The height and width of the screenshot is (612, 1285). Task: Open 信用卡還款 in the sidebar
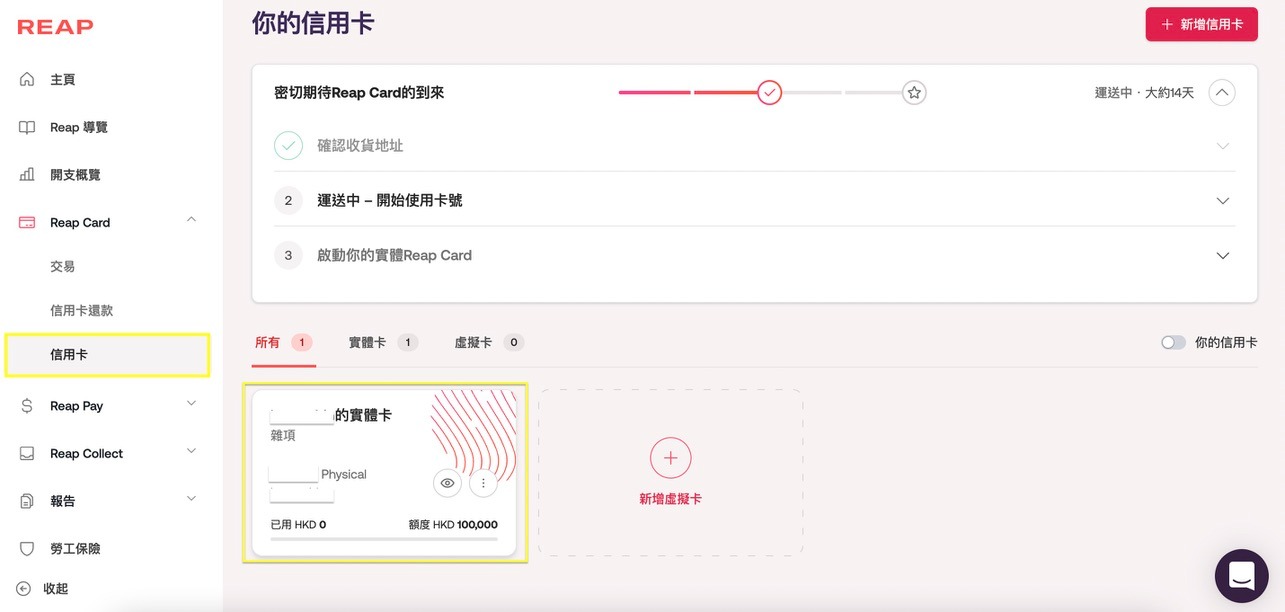click(82, 311)
